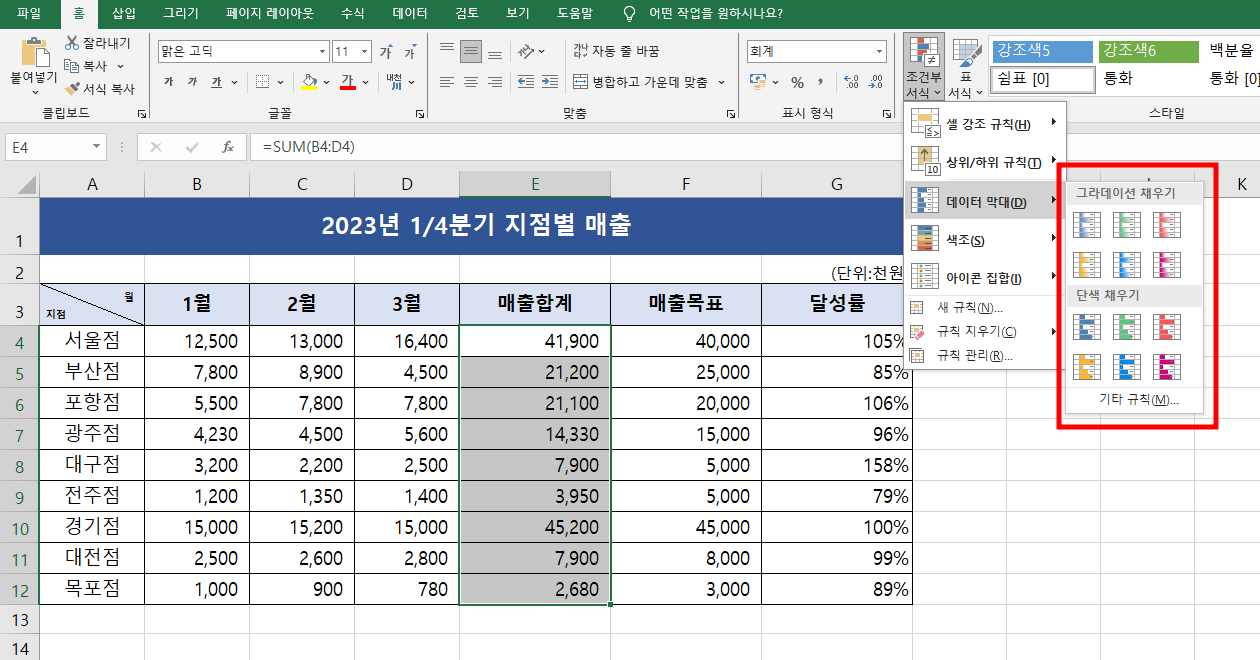Viewport: 1260px width, 660px height.
Task: Click the percent style icon
Action: [797, 82]
